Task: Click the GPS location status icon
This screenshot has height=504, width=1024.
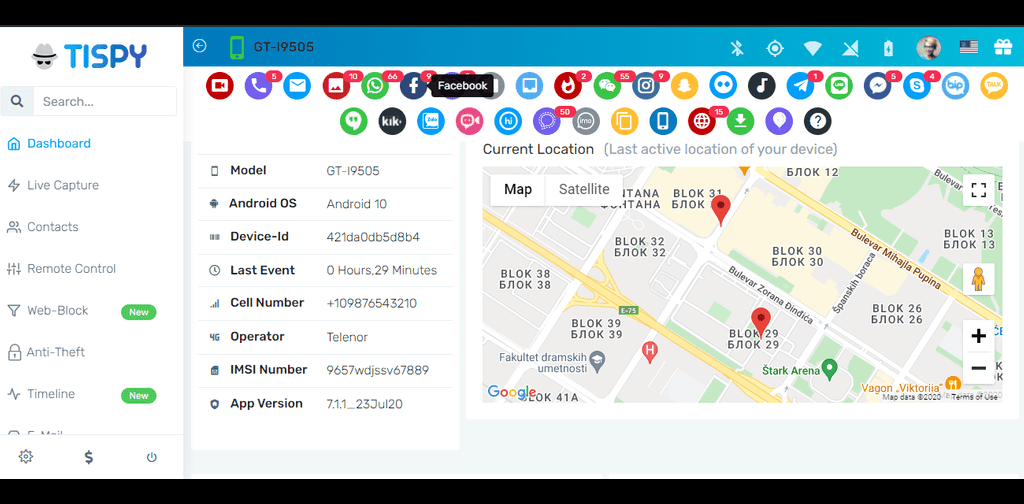Action: [x=775, y=48]
